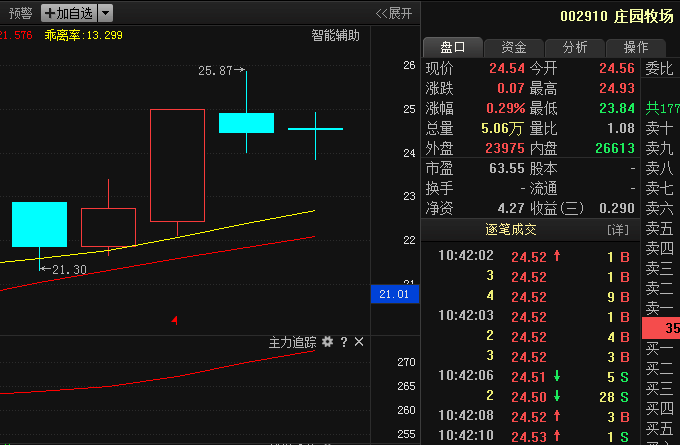The width and height of the screenshot is (680, 445).
Task: Select the 10:42:06 trade at 24.51
Action: tap(533, 376)
